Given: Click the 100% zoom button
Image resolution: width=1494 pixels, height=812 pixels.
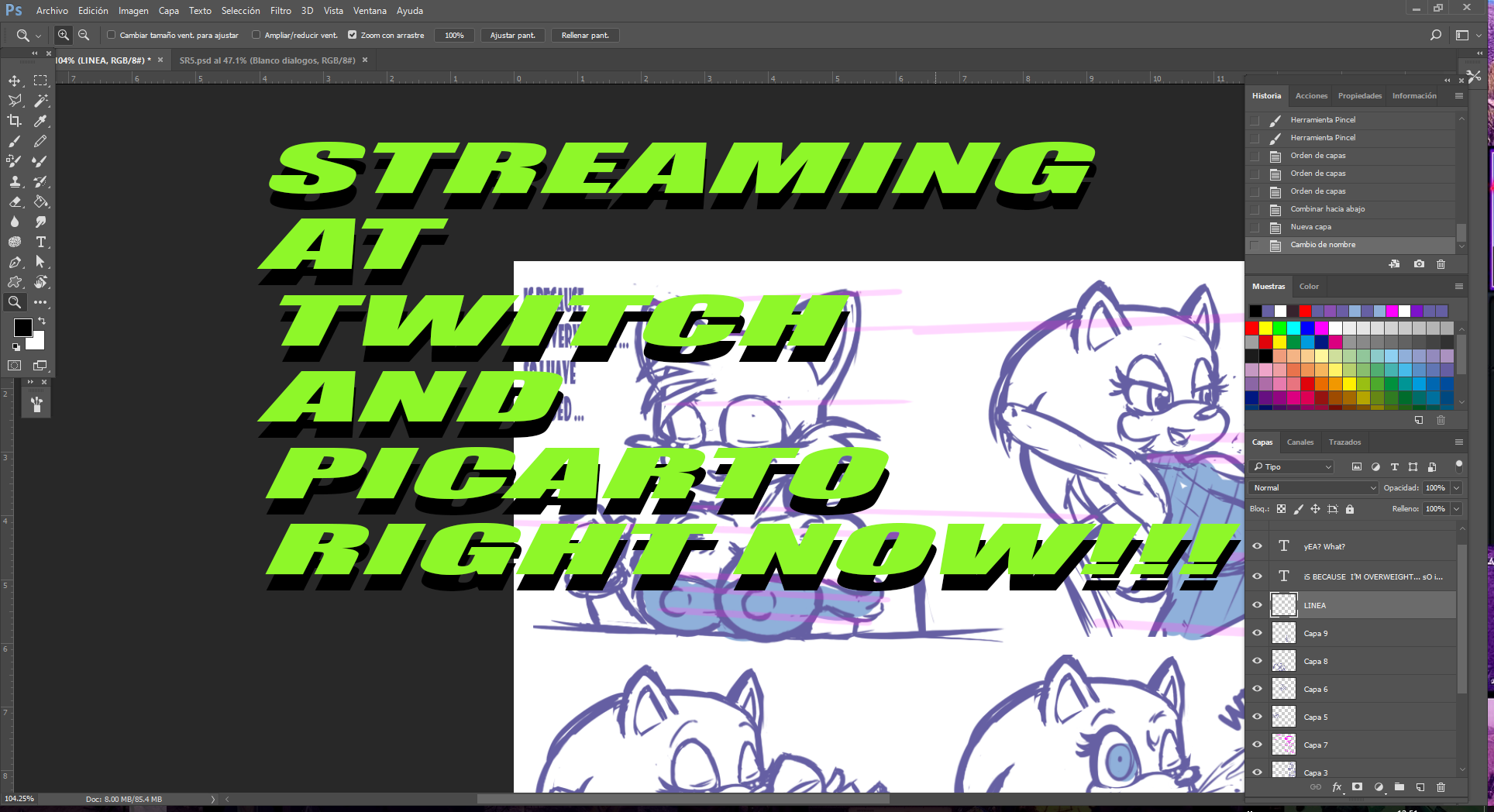Looking at the screenshot, I should click(x=454, y=35).
